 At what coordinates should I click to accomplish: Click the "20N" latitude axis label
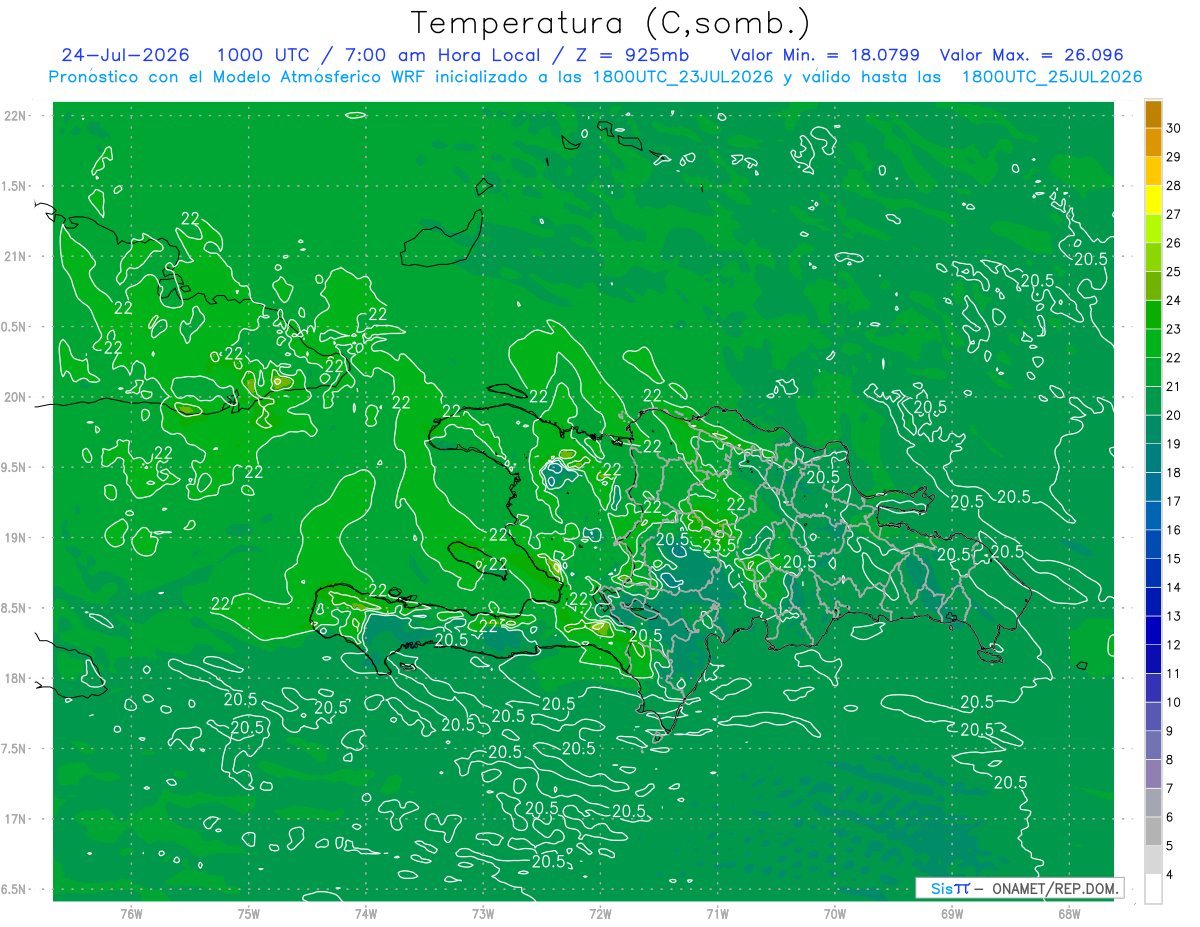pos(16,397)
